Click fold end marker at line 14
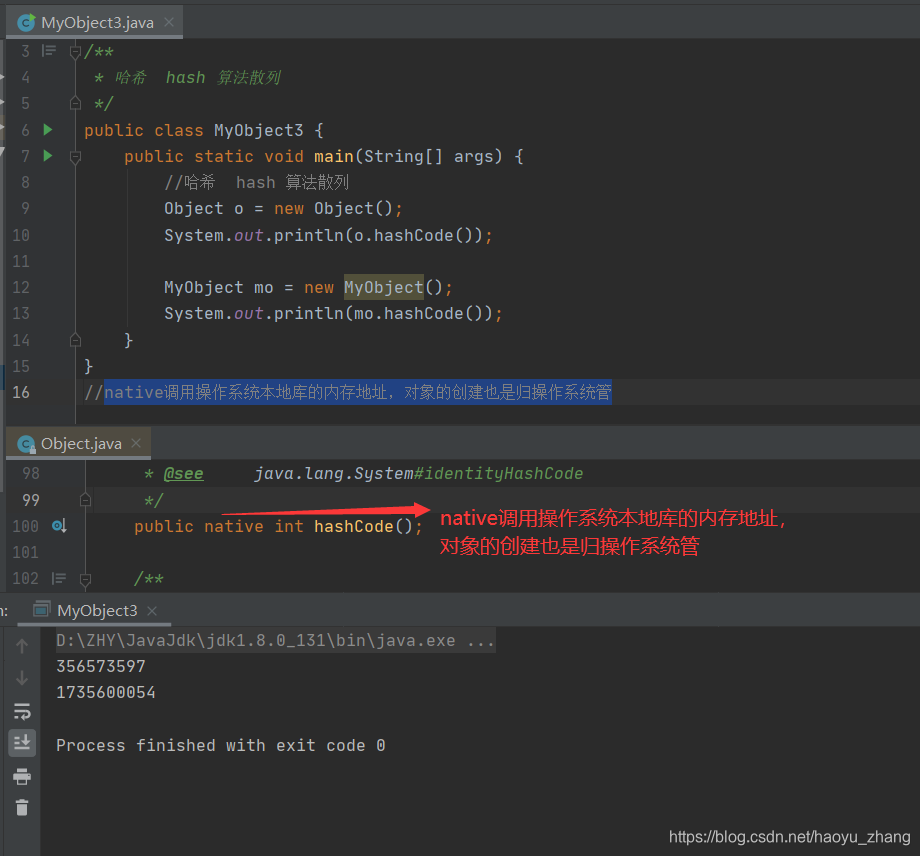This screenshot has width=920, height=856. point(75,340)
